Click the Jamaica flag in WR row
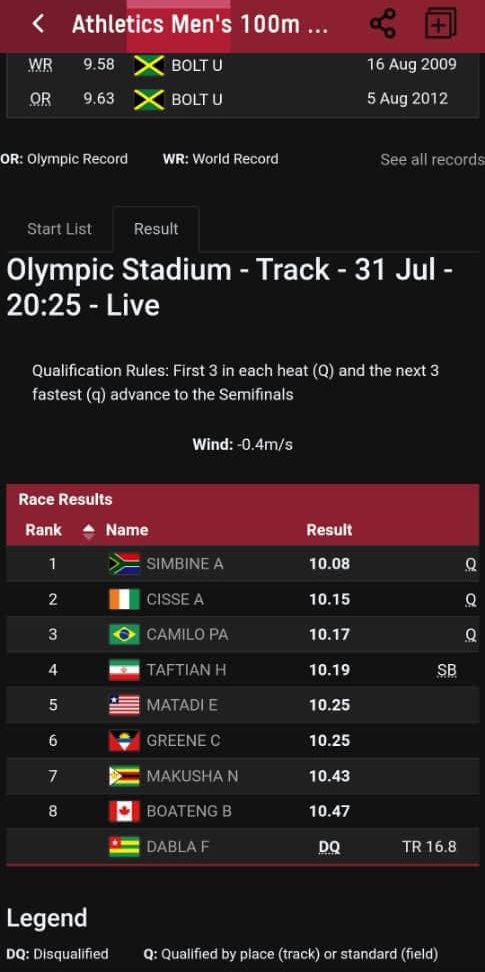Image resolution: width=485 pixels, height=972 pixels. (149, 65)
